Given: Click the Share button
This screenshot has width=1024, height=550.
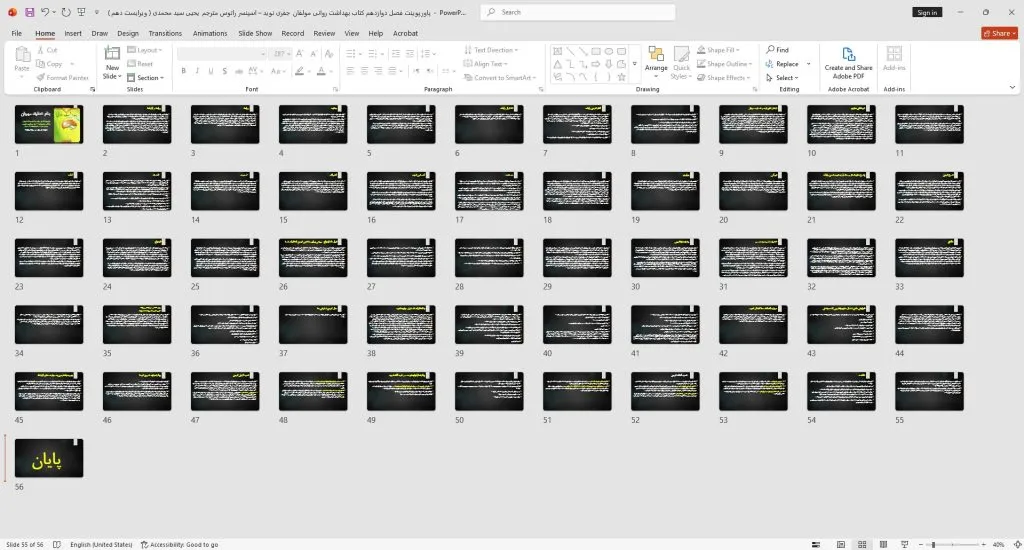Looking at the screenshot, I should tap(999, 33).
